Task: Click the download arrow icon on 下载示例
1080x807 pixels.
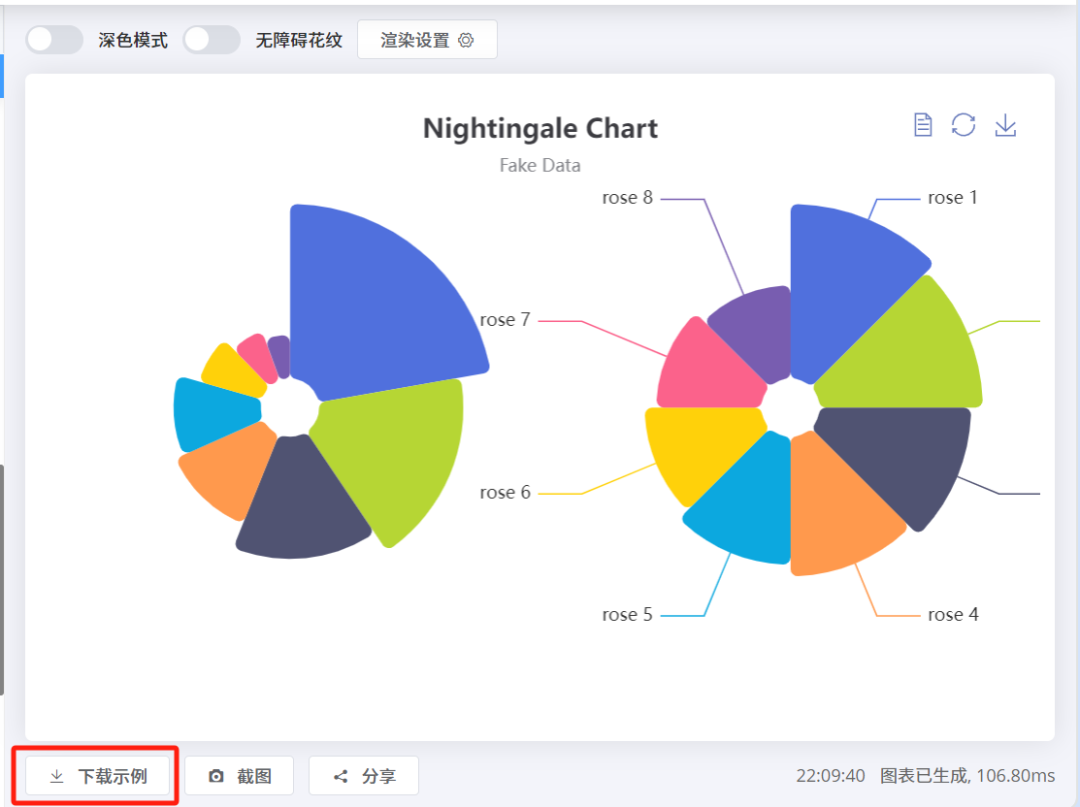Action: pos(55,775)
